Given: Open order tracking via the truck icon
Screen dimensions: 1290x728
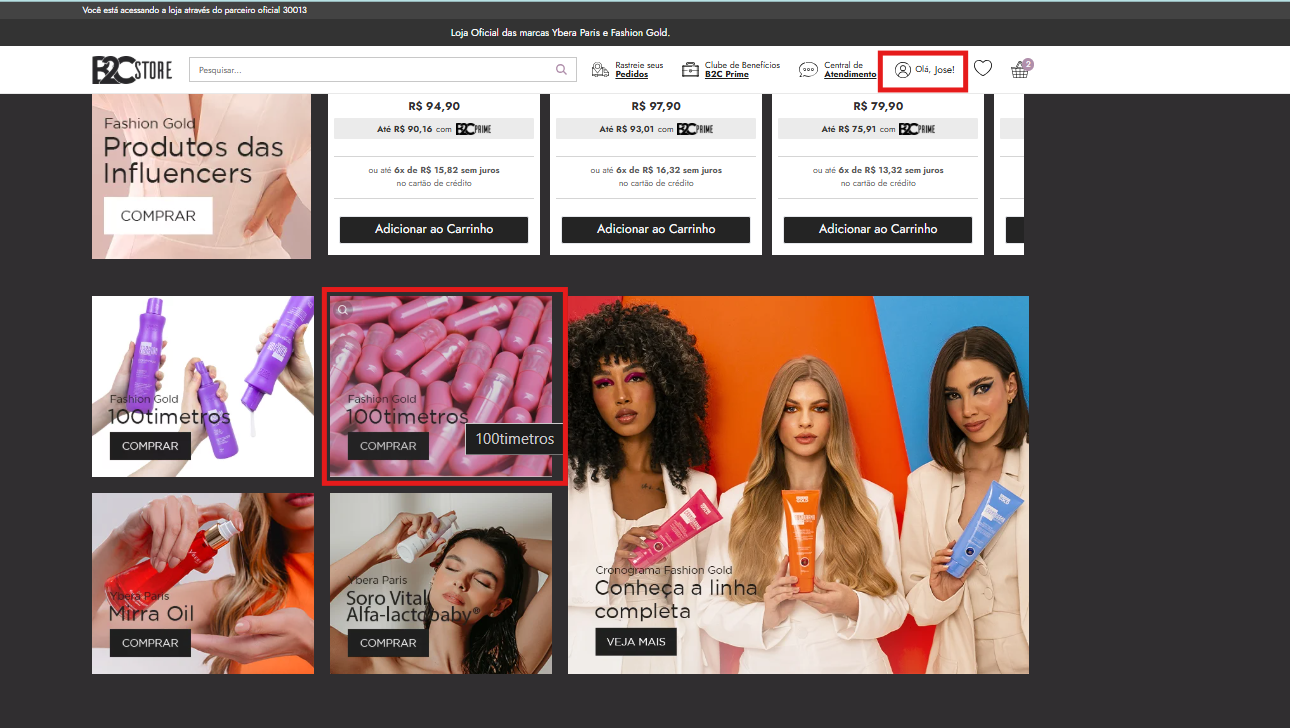Looking at the screenshot, I should point(600,70).
